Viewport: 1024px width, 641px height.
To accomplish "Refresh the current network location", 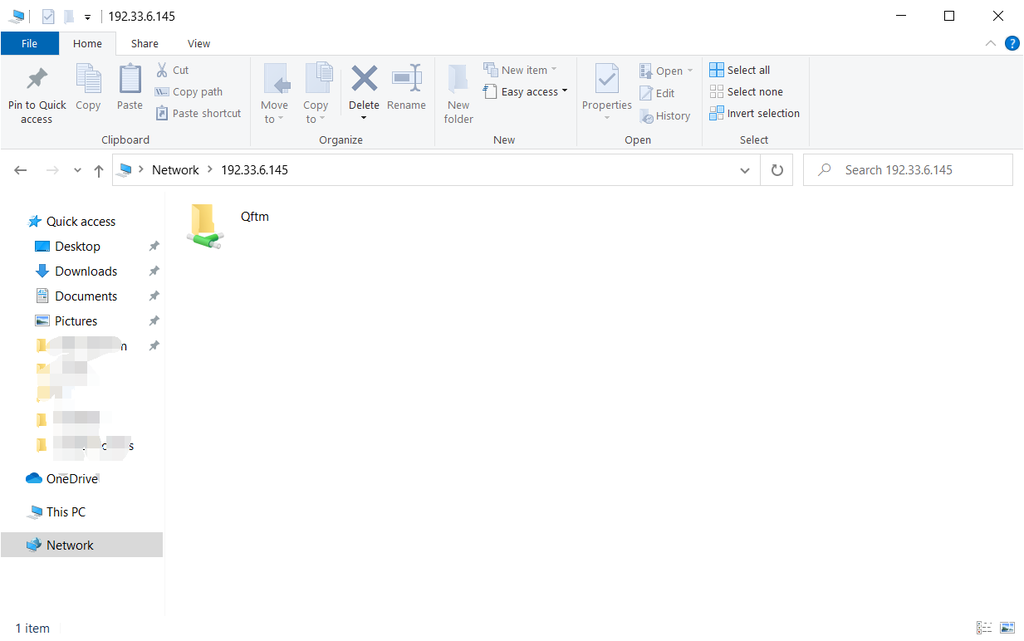I will point(777,170).
